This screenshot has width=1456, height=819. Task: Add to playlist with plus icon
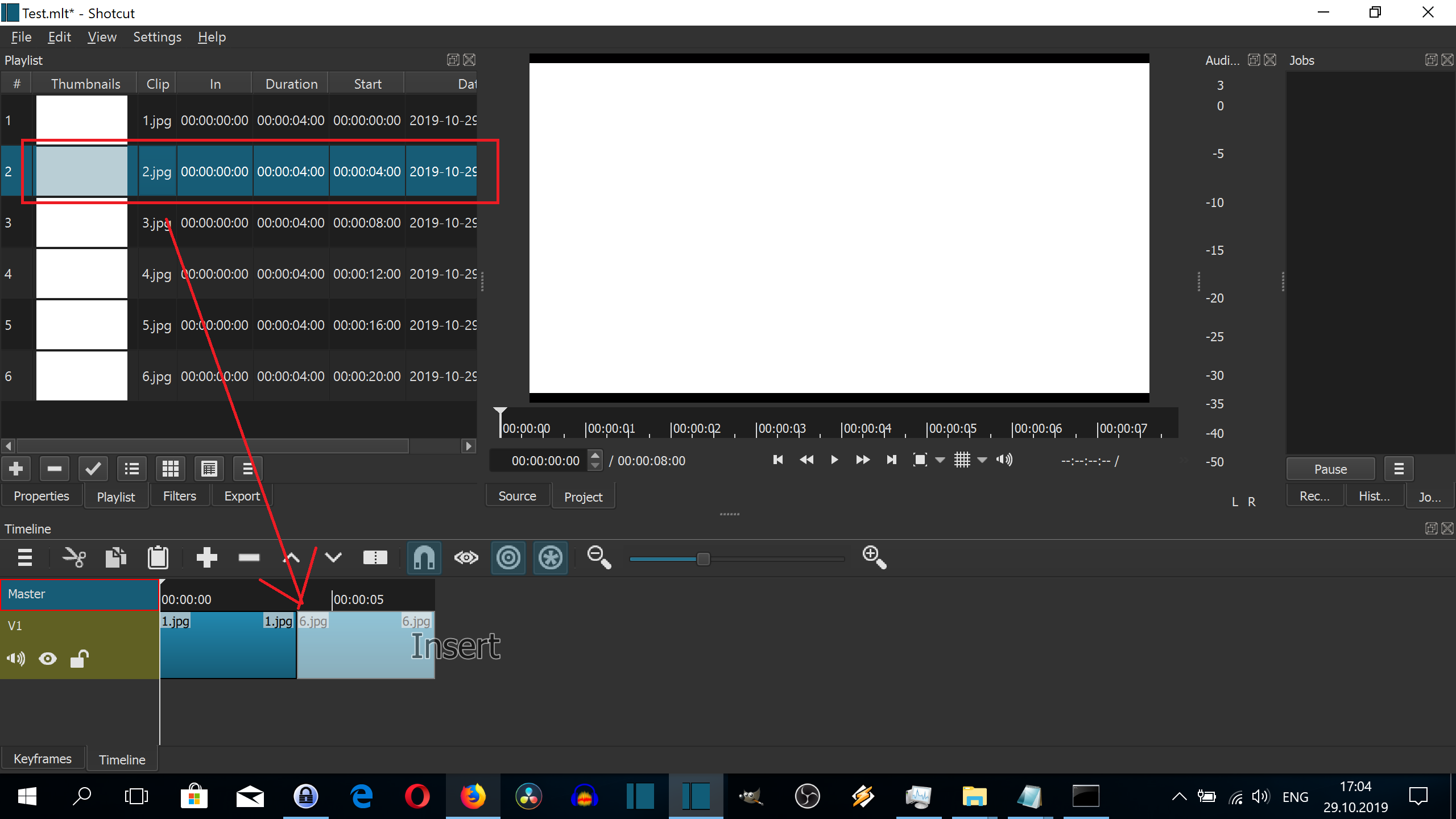click(16, 469)
